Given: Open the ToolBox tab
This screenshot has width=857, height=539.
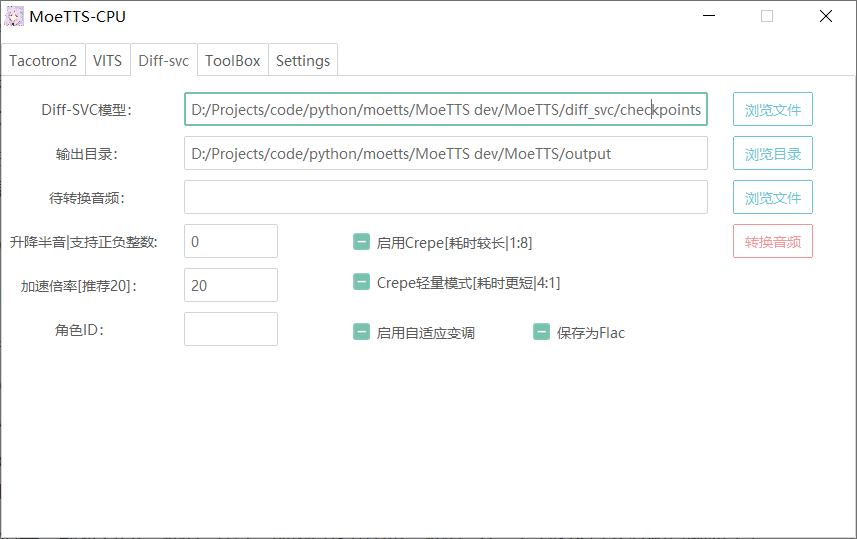Looking at the screenshot, I should [x=233, y=60].
